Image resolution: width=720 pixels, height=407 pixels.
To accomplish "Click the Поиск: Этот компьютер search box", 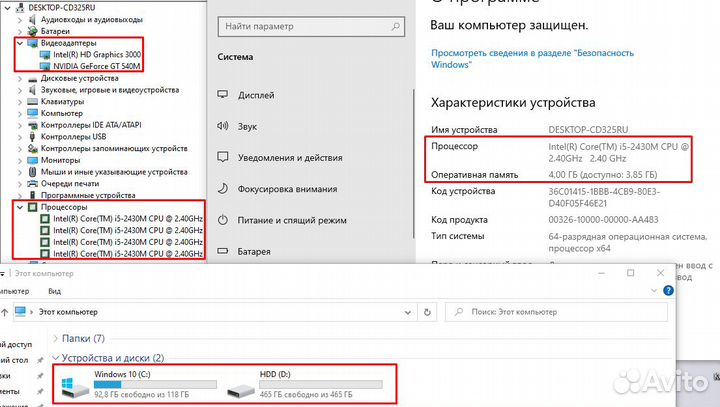I will (556, 312).
